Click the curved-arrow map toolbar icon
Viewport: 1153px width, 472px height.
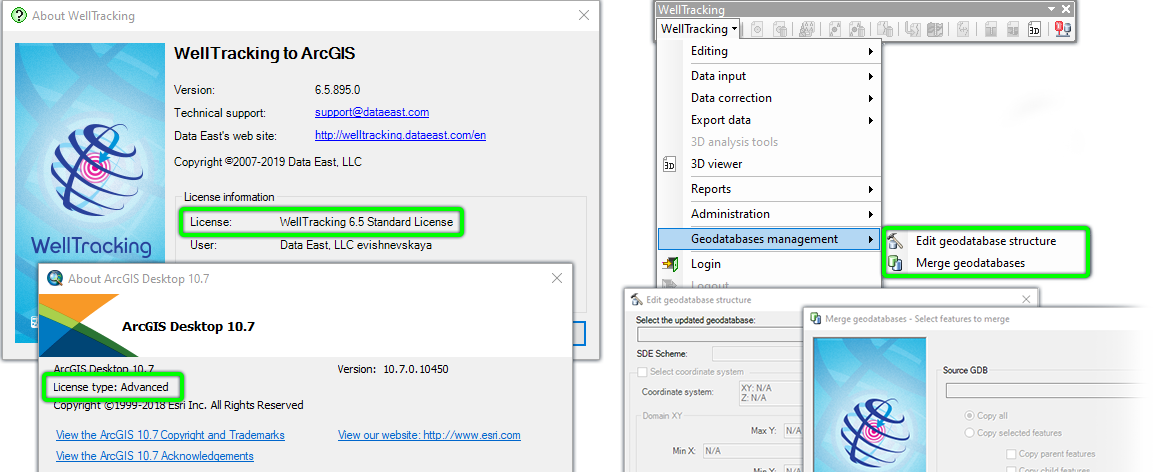[913, 29]
